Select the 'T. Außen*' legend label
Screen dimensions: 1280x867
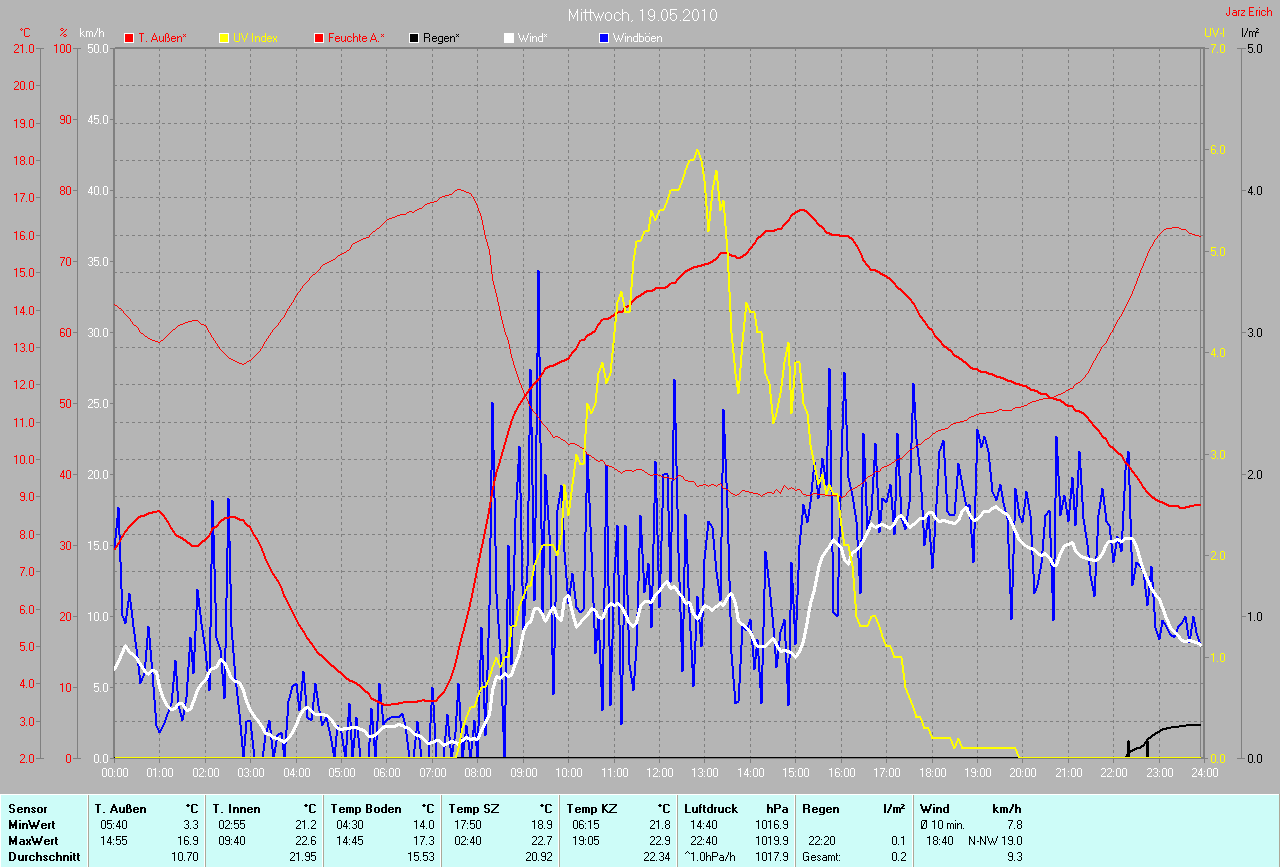point(162,38)
